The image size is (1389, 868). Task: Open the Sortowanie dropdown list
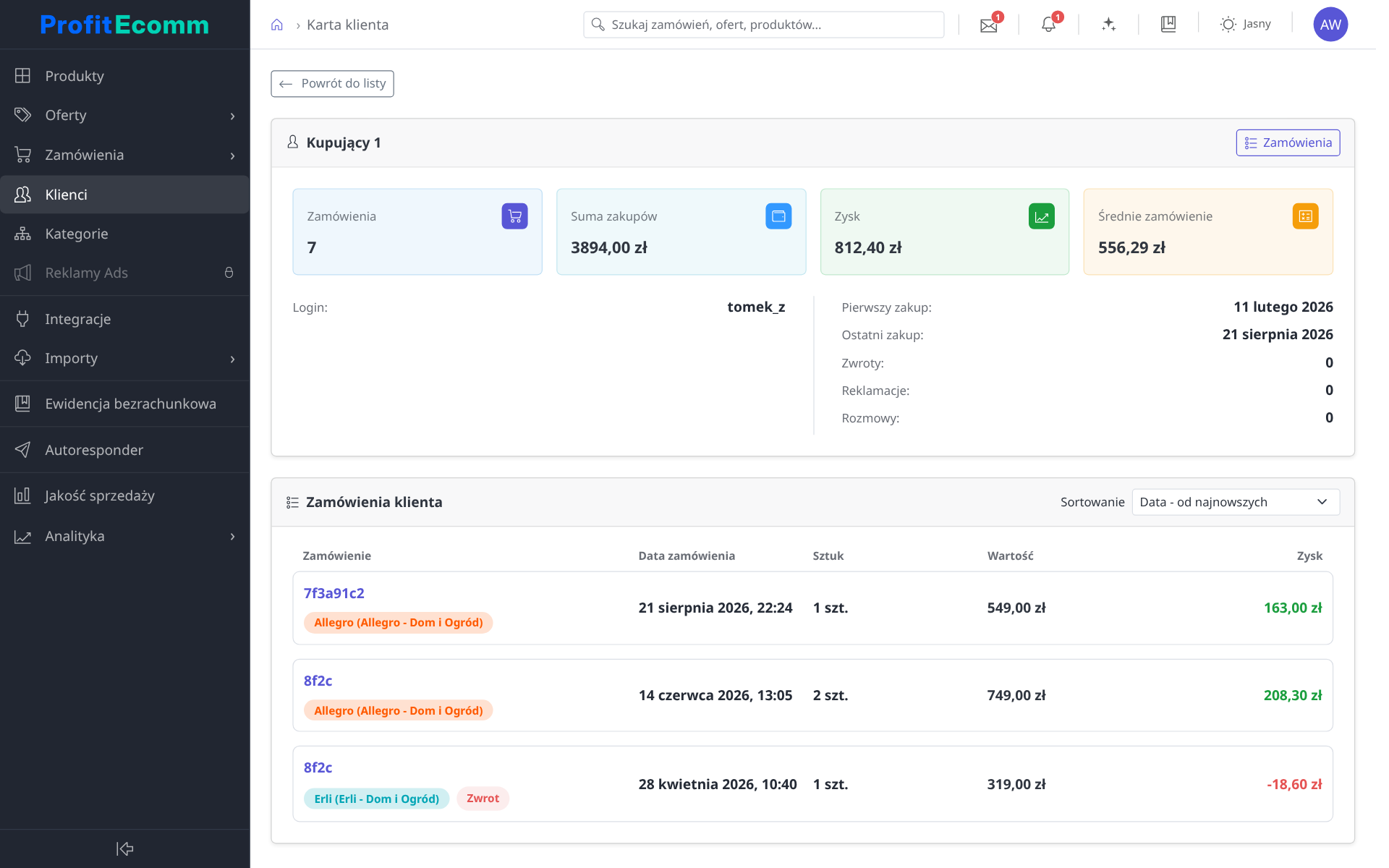[1236, 502]
